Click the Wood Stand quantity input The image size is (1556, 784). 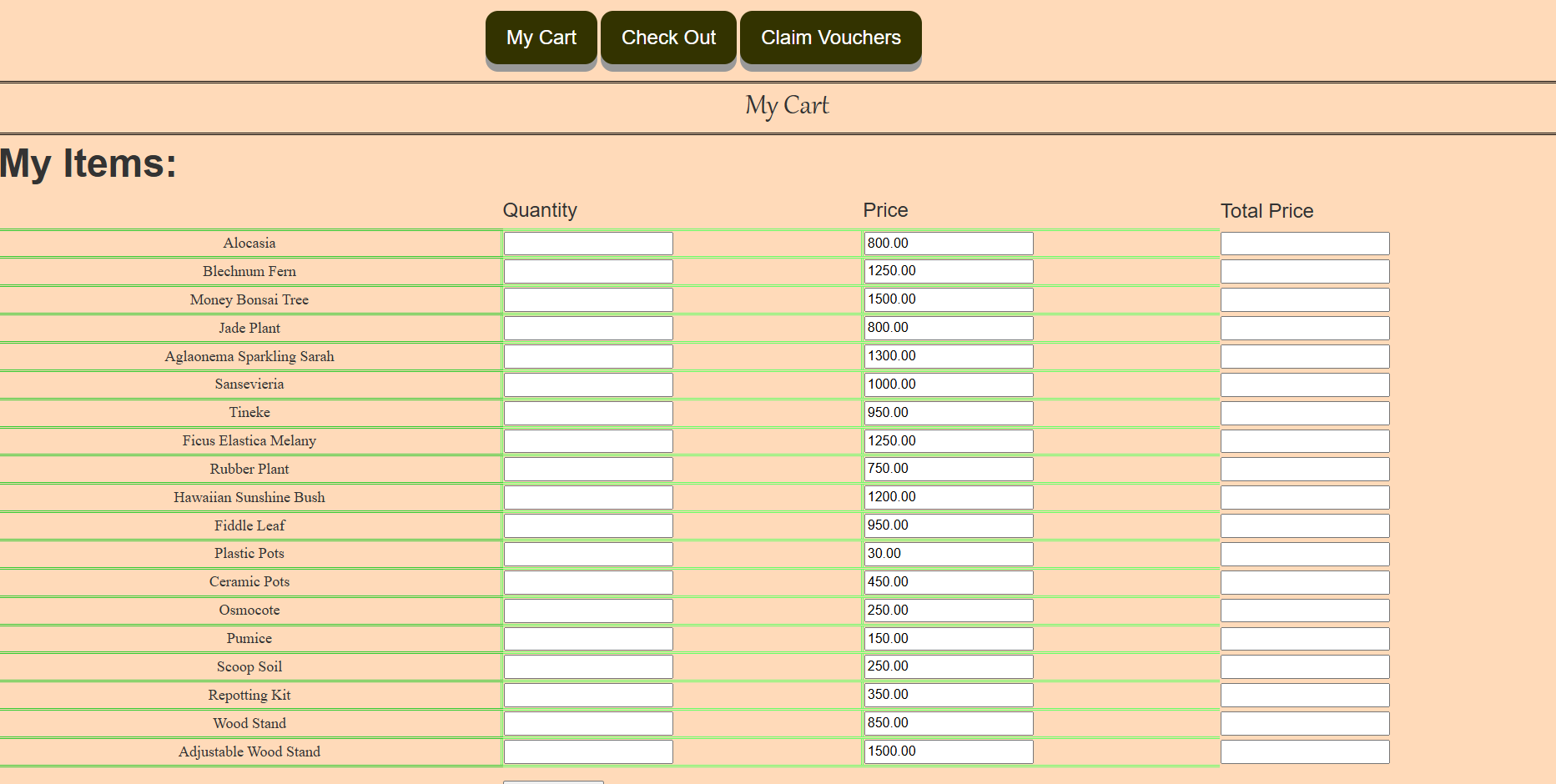coord(588,723)
